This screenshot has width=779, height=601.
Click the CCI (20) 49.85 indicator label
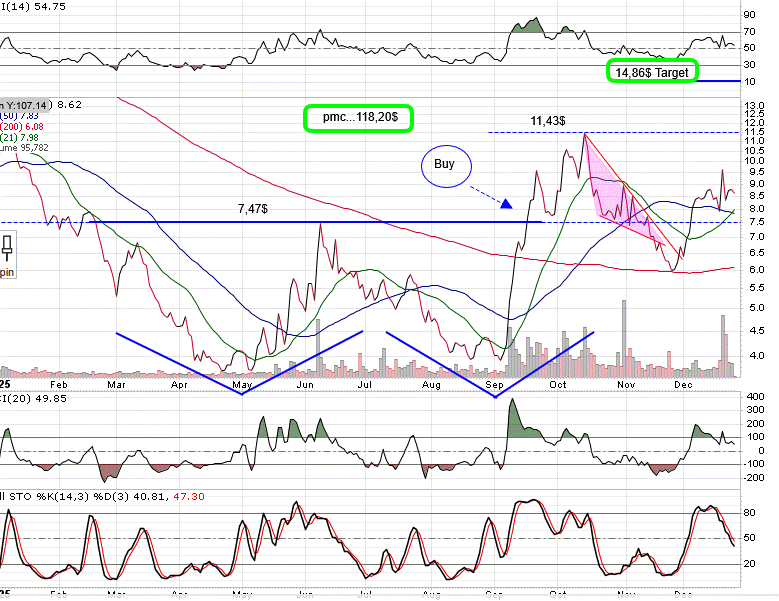pyautogui.click(x=25, y=399)
